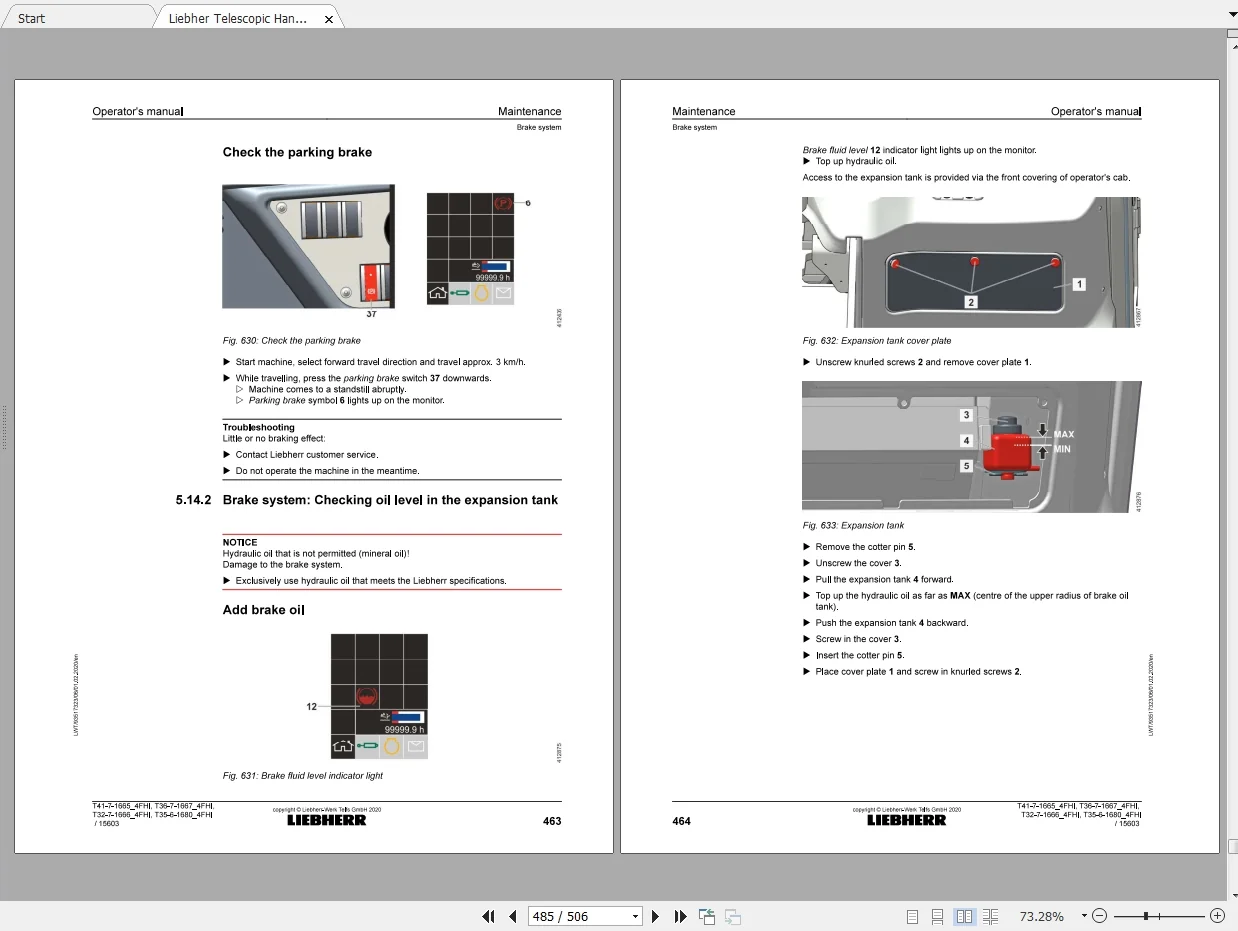Click page number 463
The width and height of the screenshot is (1238, 931).
(x=552, y=821)
